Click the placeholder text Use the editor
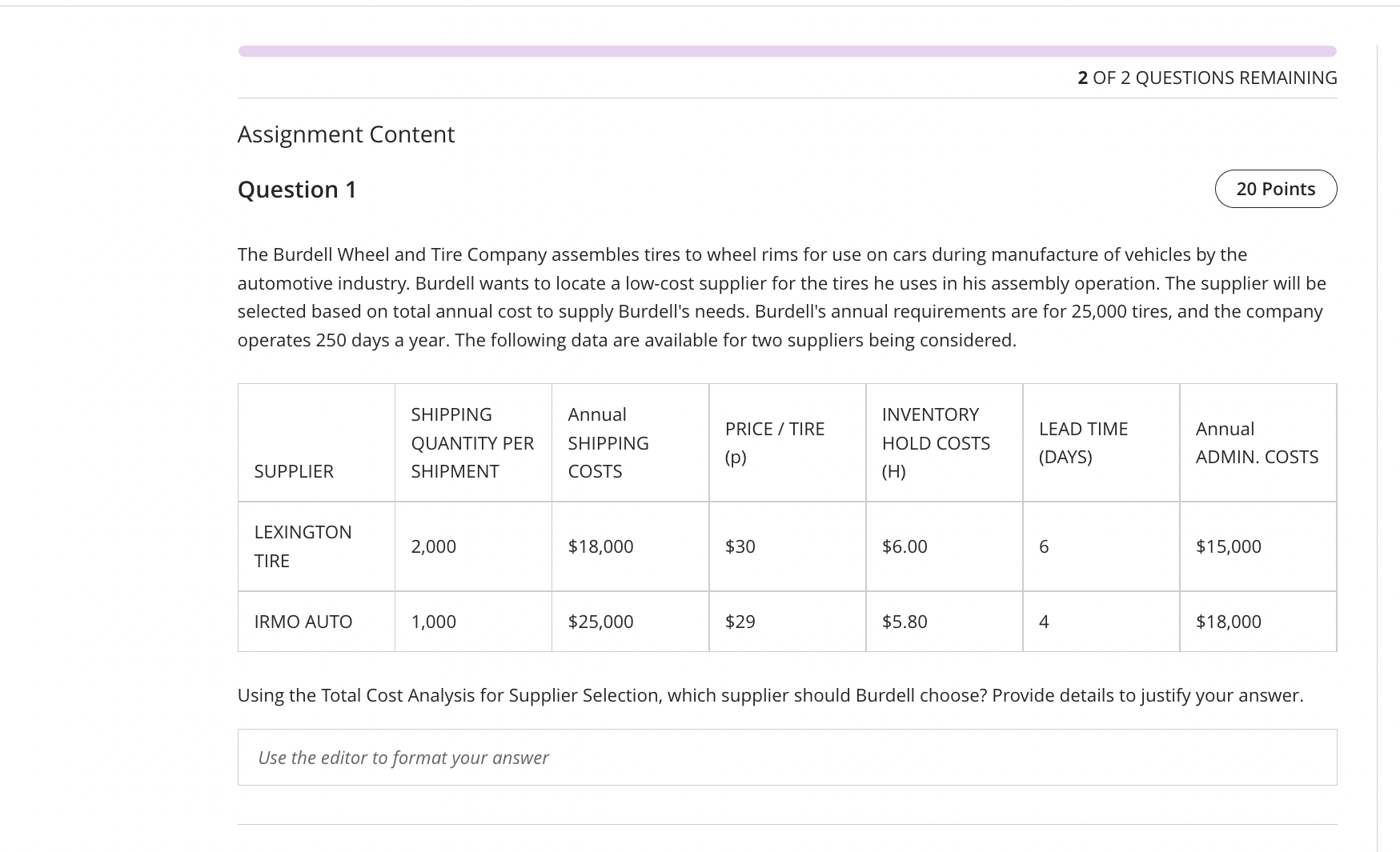 (x=402, y=757)
